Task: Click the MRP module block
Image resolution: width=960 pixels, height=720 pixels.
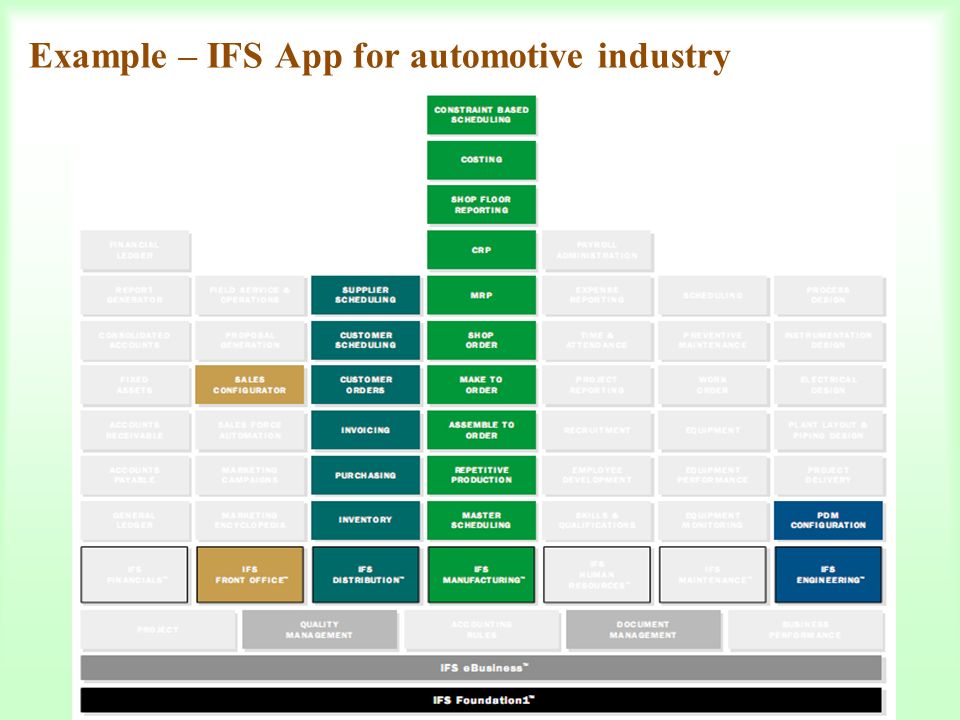Action: pos(481,295)
